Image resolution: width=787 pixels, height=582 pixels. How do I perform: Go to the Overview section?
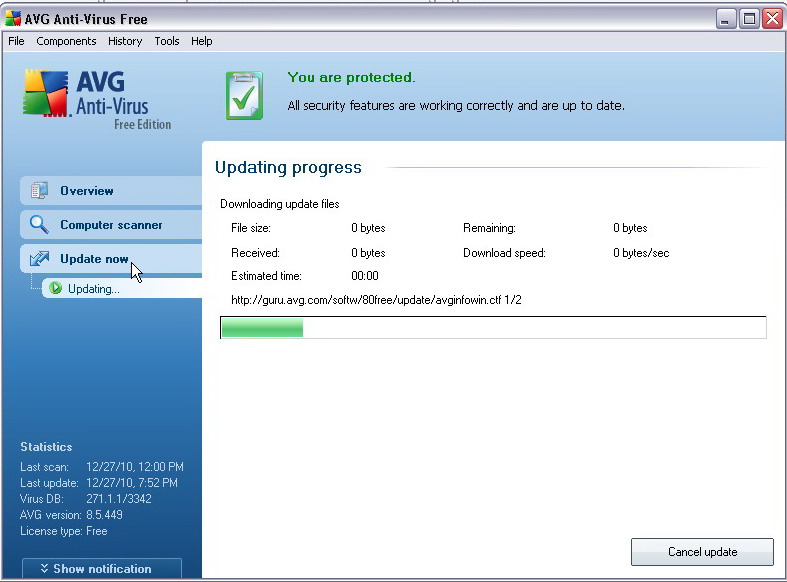point(111,191)
